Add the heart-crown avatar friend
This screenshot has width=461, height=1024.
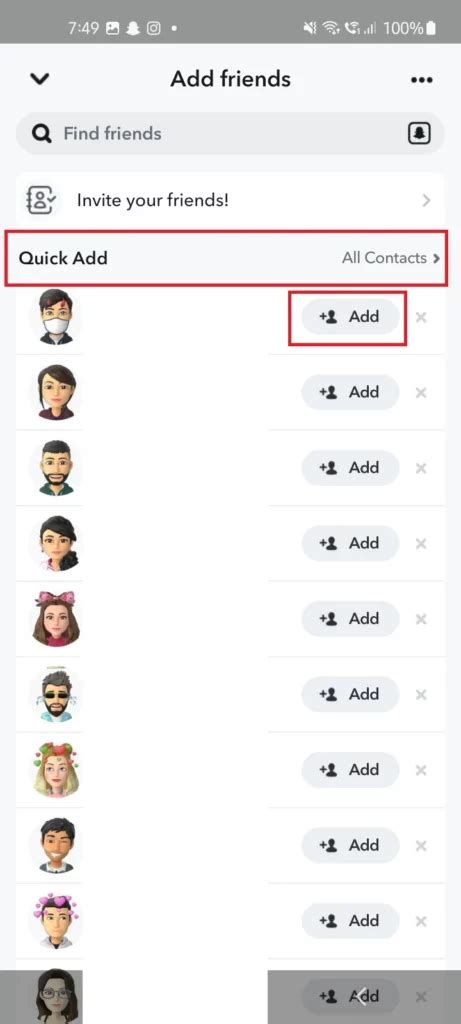(350, 921)
